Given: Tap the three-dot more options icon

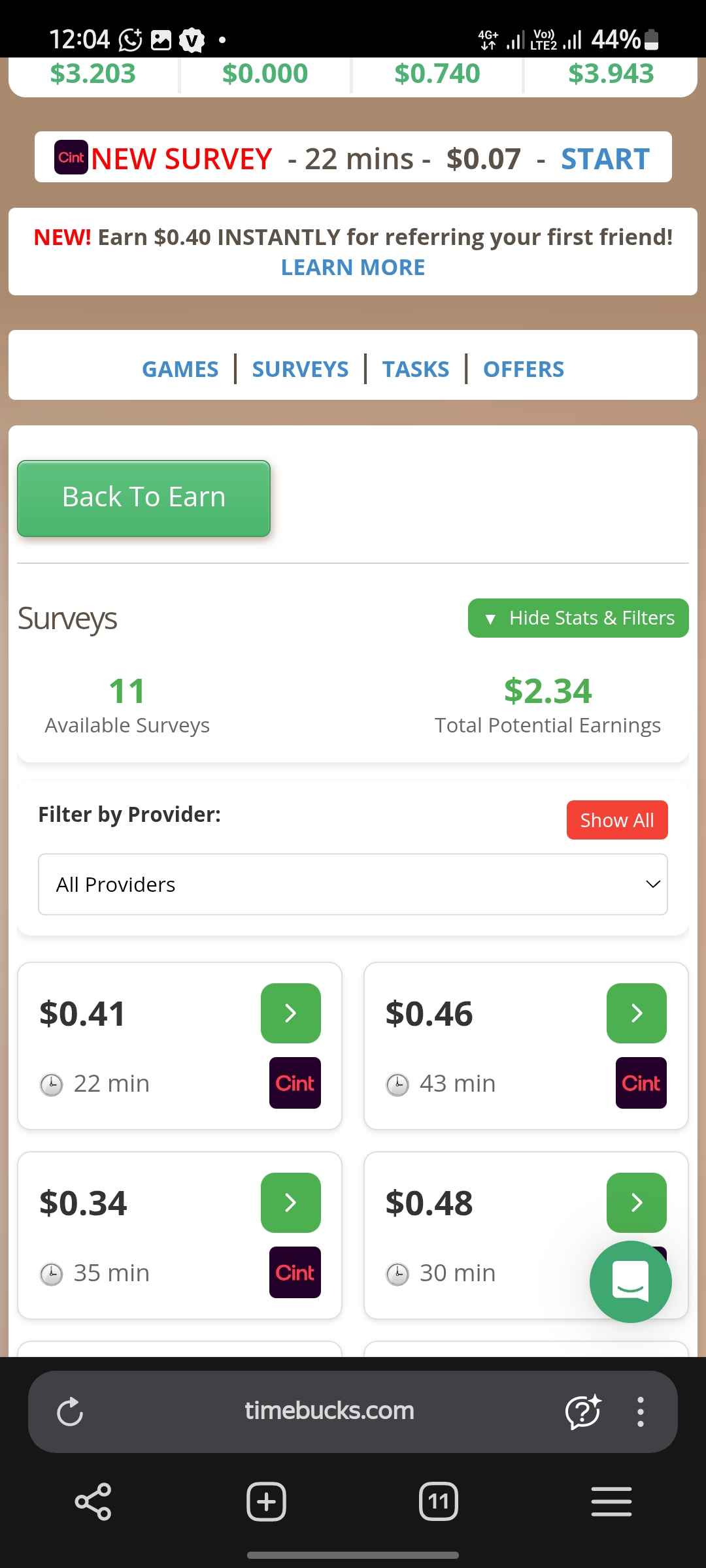Looking at the screenshot, I should pos(641,1412).
